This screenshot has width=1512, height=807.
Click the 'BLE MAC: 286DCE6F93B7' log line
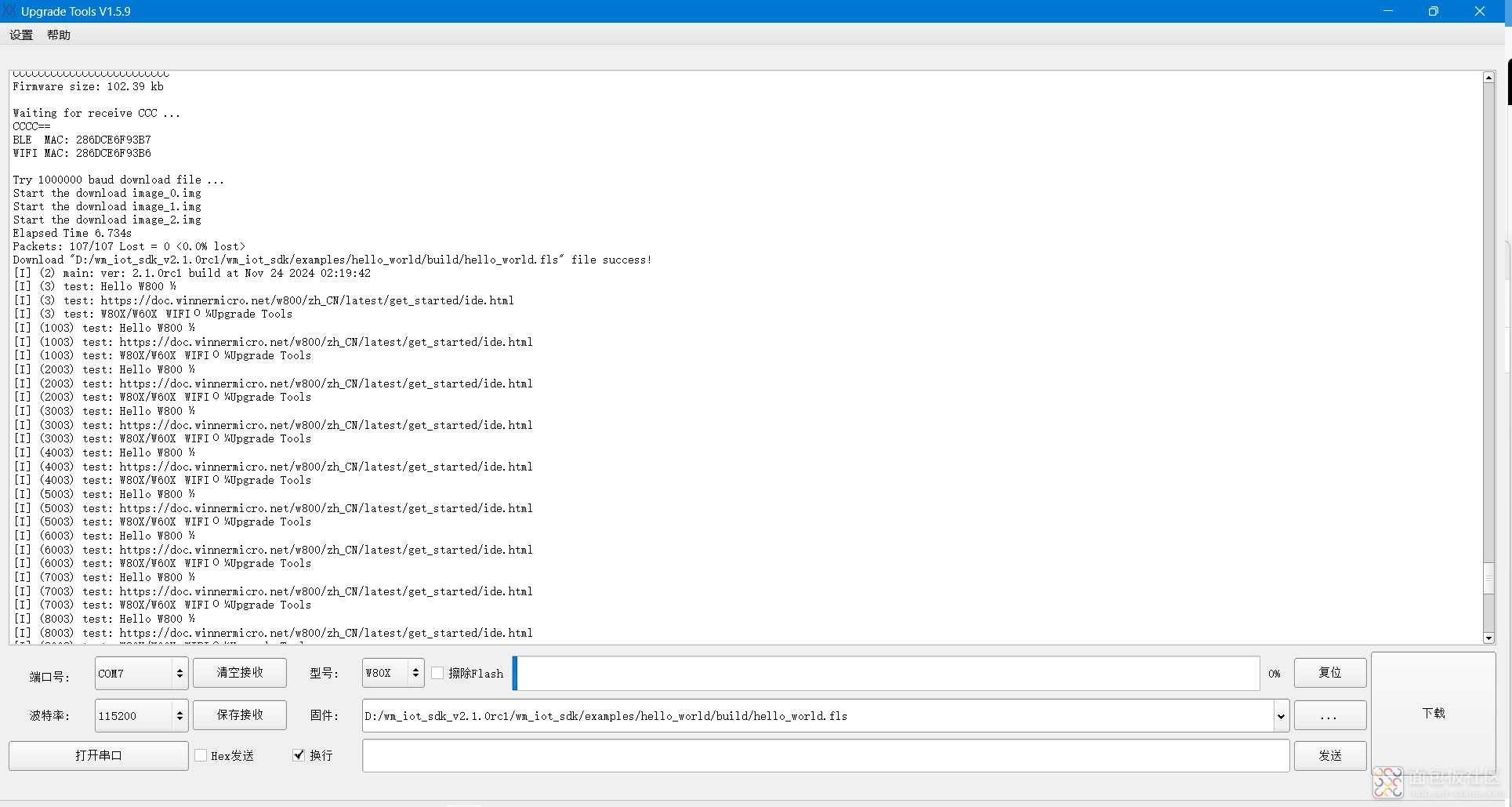82,140
